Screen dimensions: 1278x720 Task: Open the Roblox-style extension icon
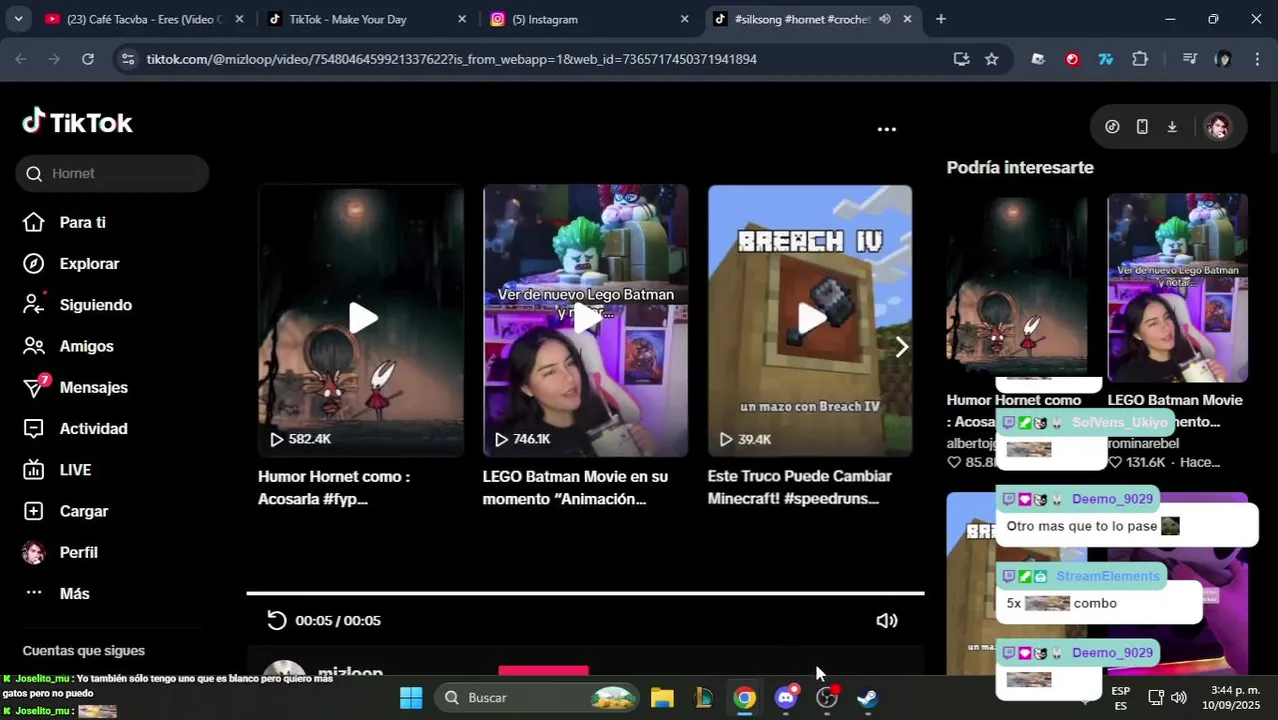pos(1038,59)
